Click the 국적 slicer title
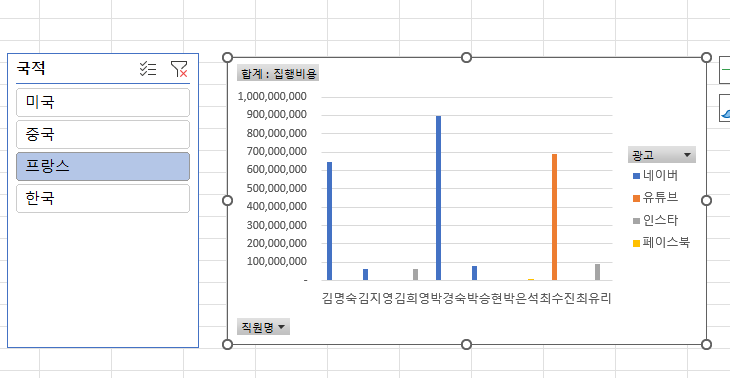Viewport: 730px width, 378px height. (31, 68)
